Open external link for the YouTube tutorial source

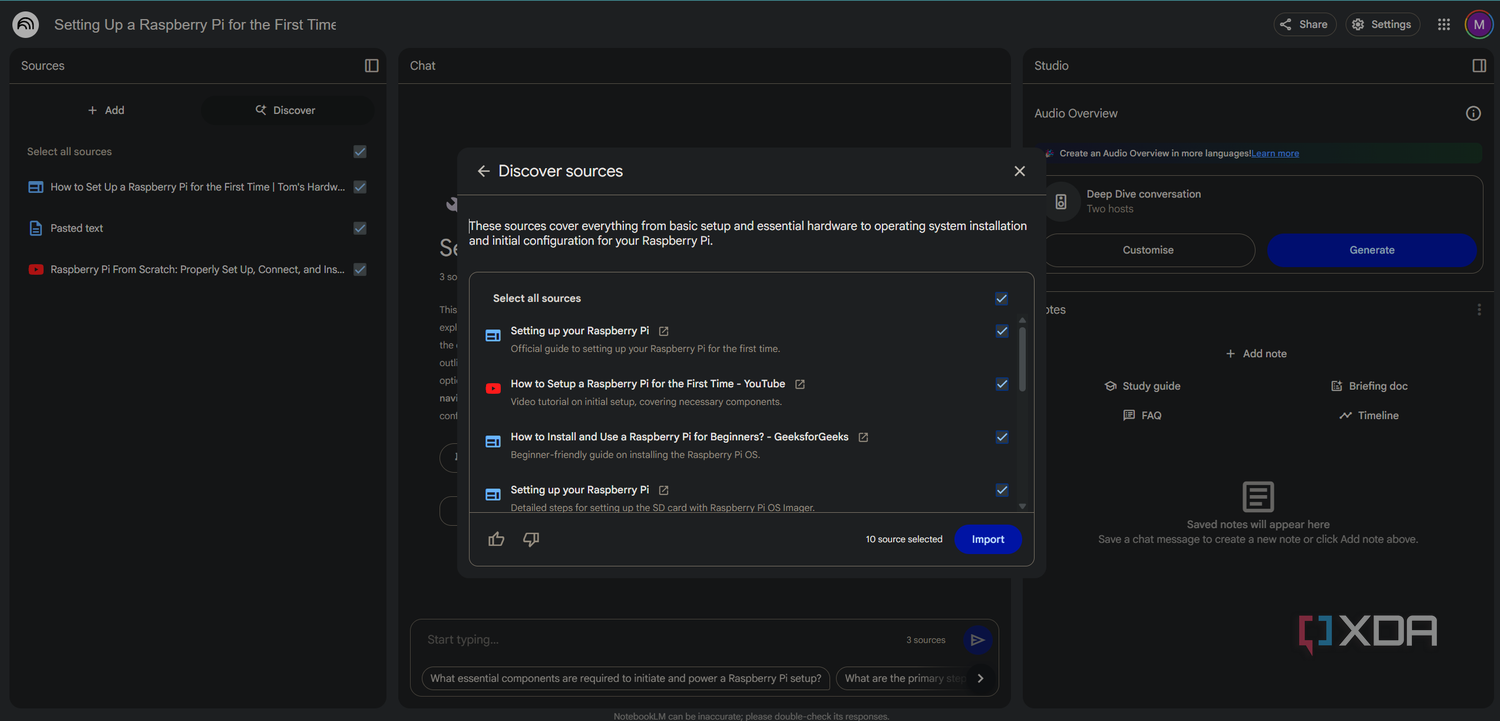[800, 384]
